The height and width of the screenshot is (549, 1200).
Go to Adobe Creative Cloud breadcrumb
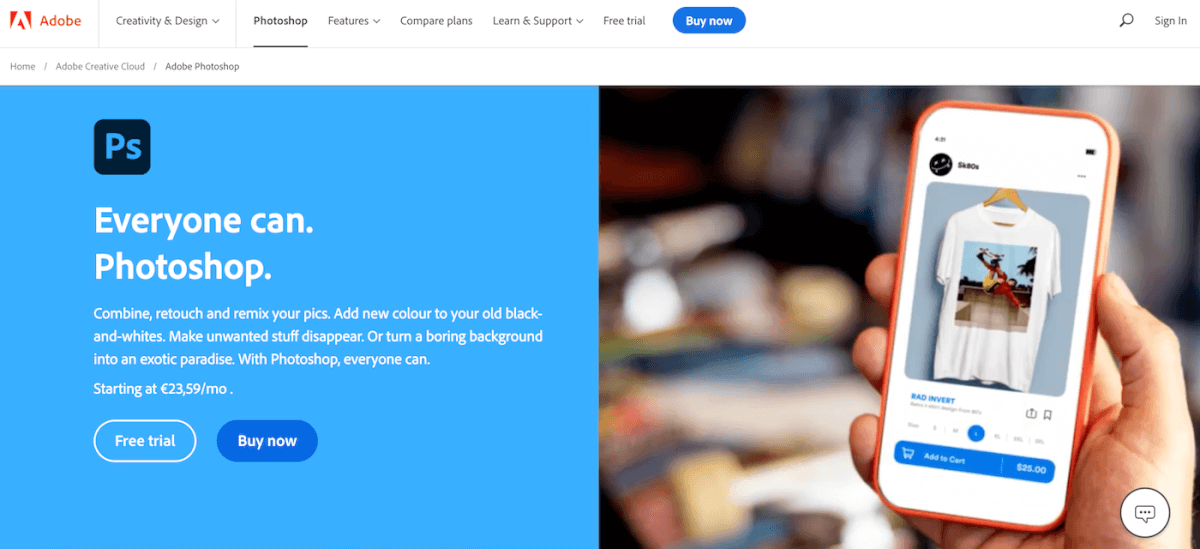pyautogui.click(x=100, y=66)
